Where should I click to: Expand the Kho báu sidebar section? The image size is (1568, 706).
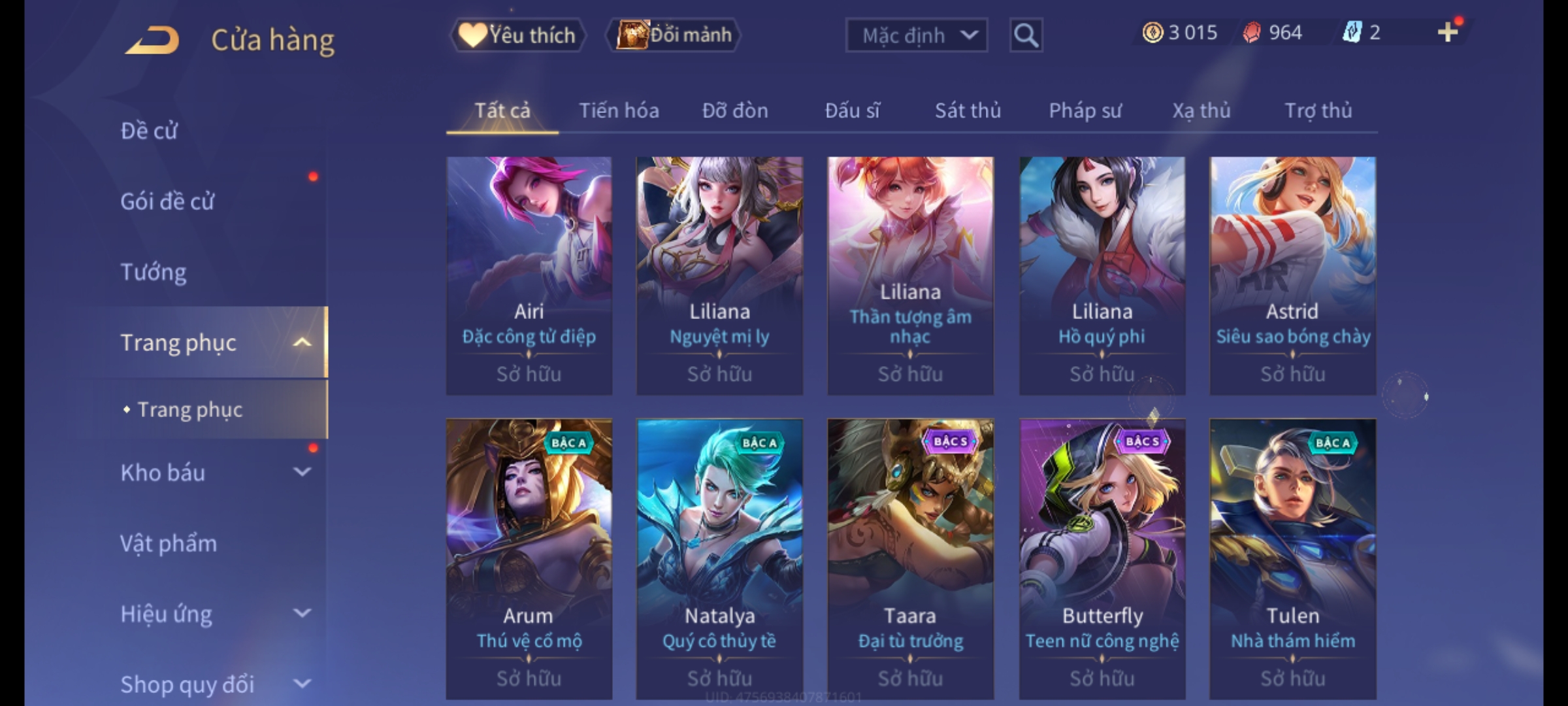[x=302, y=472]
